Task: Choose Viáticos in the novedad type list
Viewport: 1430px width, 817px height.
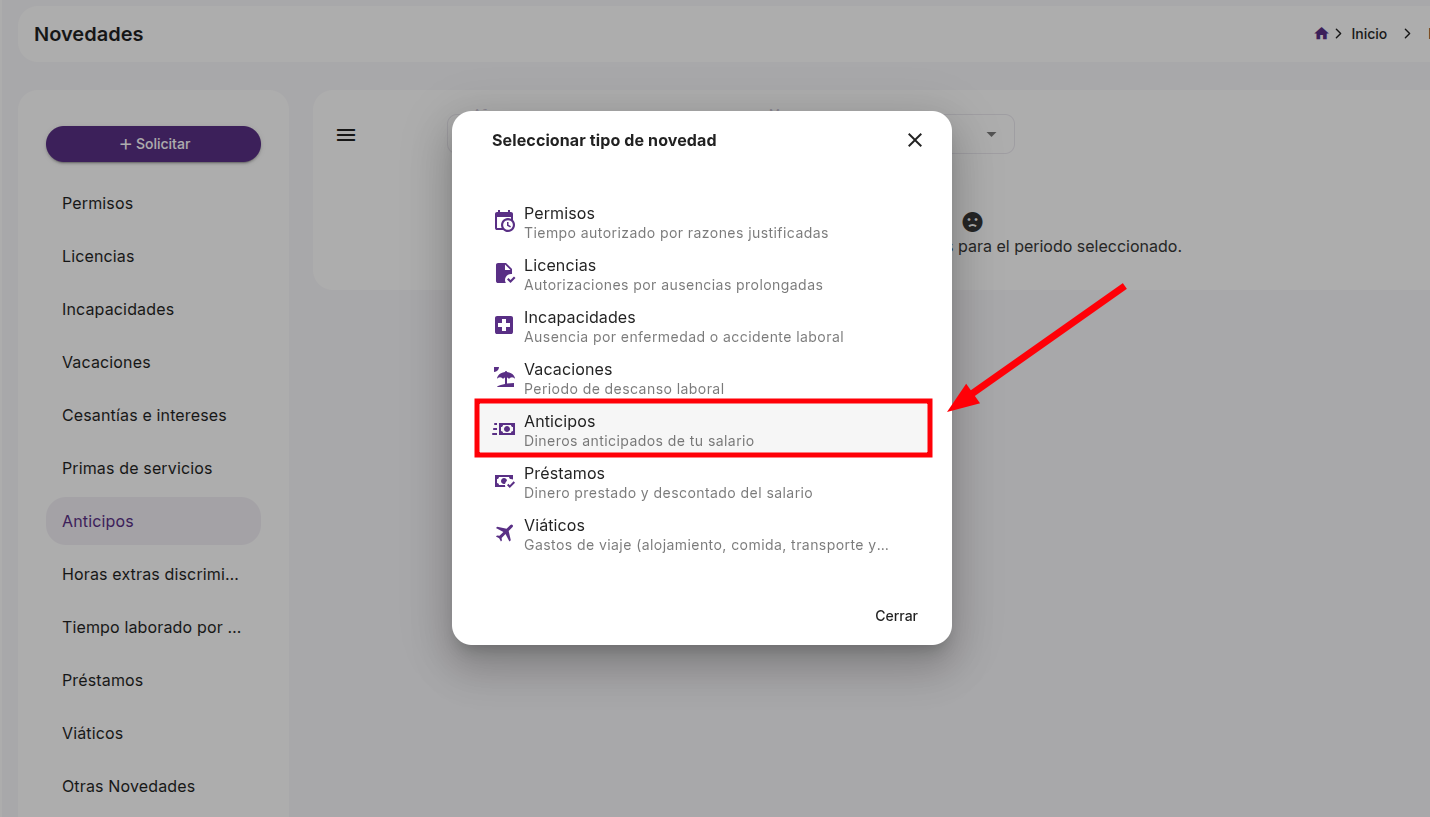Action: point(702,534)
